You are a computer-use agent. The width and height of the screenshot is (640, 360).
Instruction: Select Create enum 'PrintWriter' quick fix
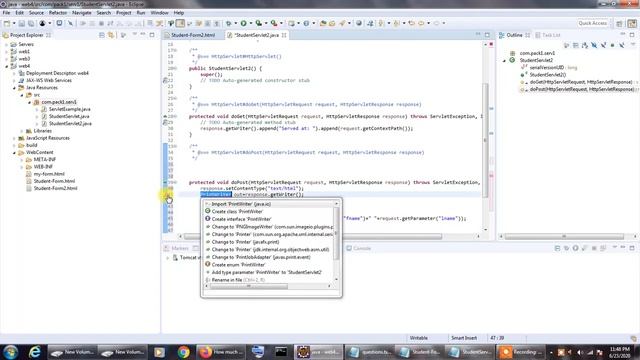269,265
